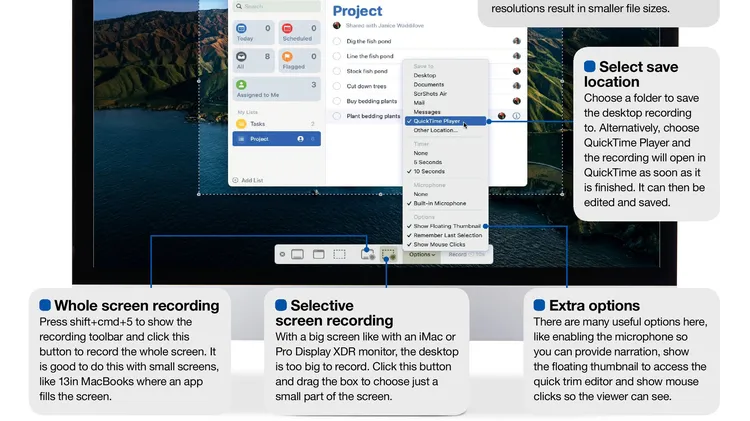Mark Line the fish pond as complete

click(337, 56)
